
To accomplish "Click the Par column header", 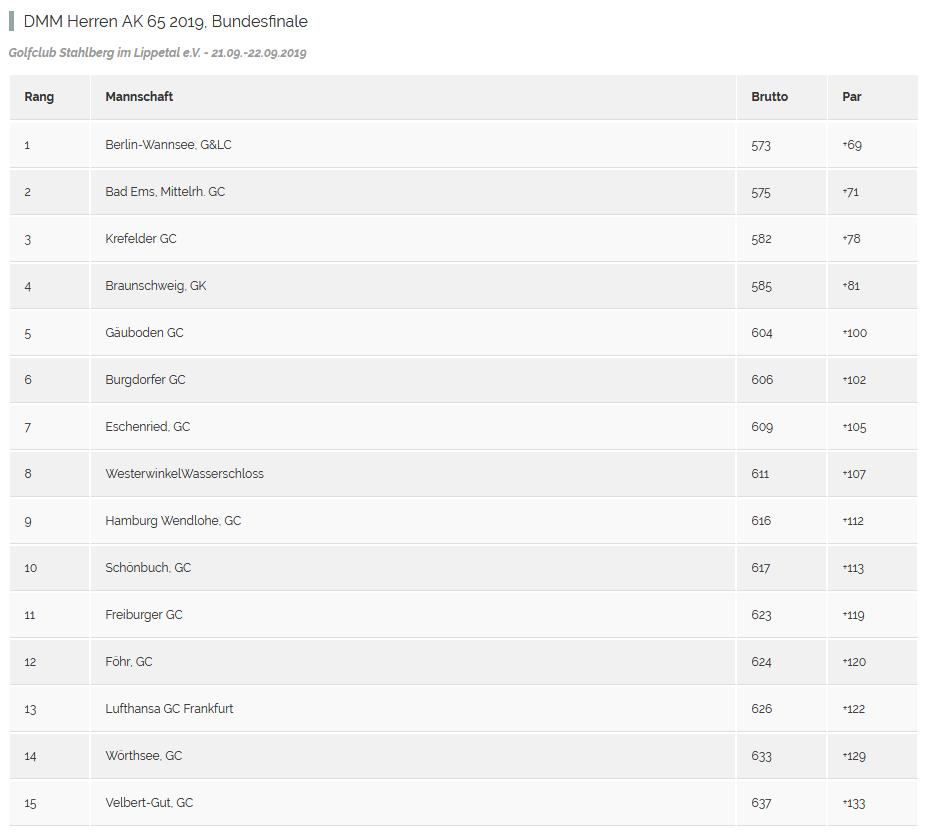I will 852,96.
